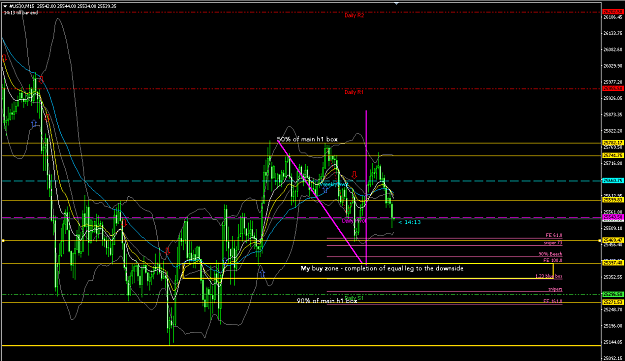Click the chart shift marker triangle on top edge
625x361 pixels.
coord(396,4)
